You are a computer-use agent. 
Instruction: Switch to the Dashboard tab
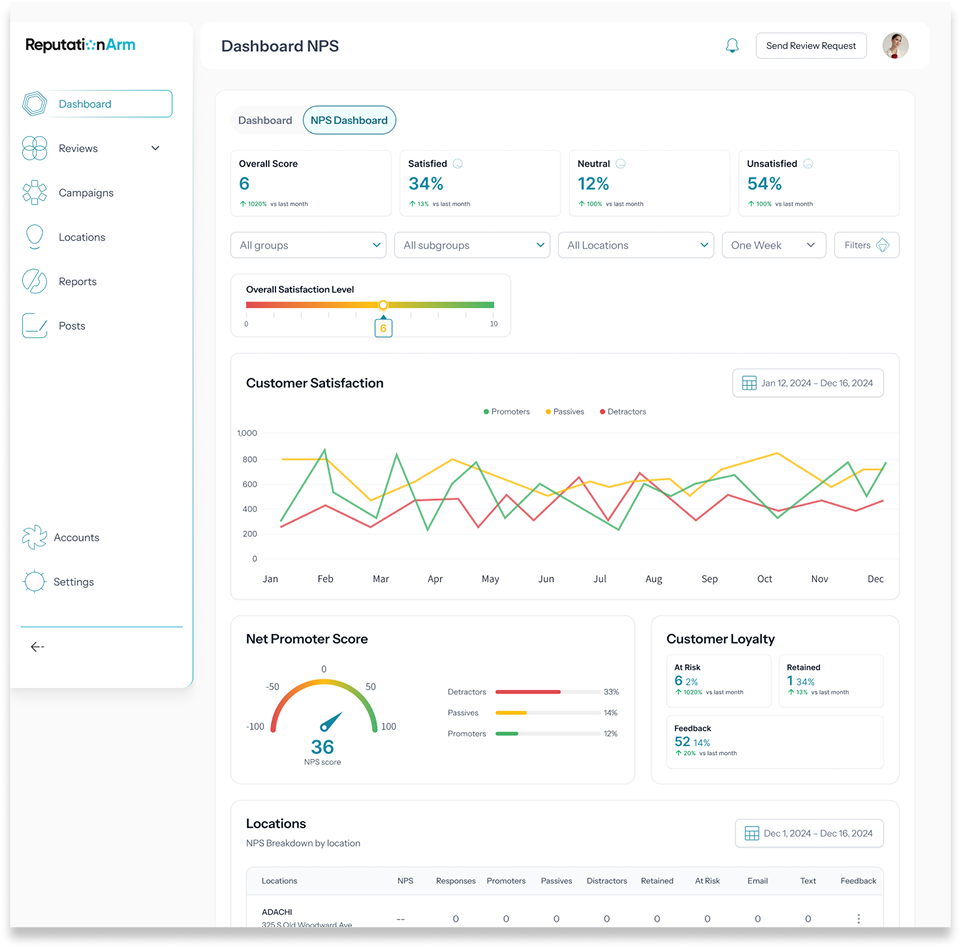[x=265, y=120]
